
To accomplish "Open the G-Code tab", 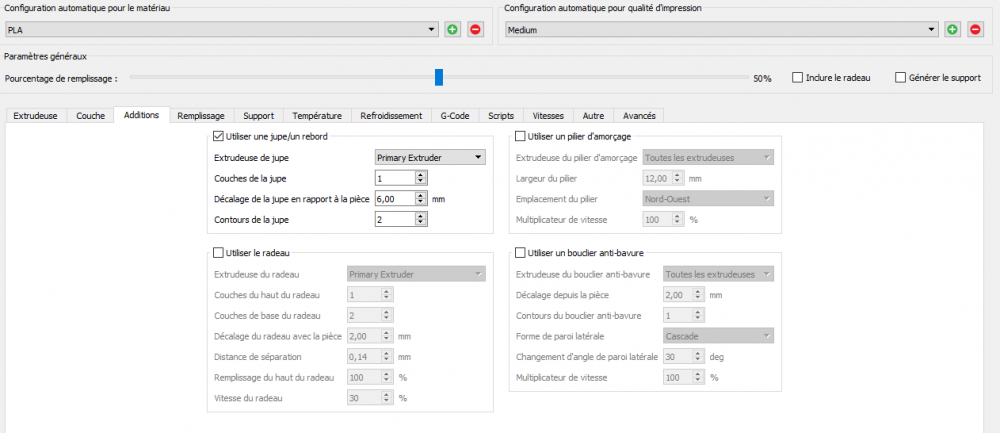I will [x=455, y=115].
